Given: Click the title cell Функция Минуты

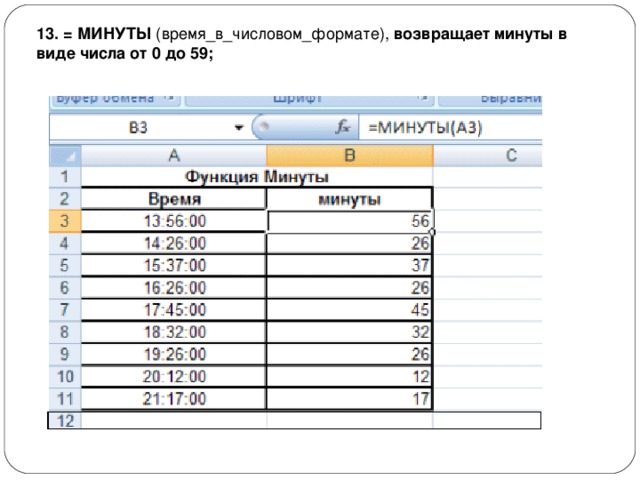Looking at the screenshot, I should [257, 177].
